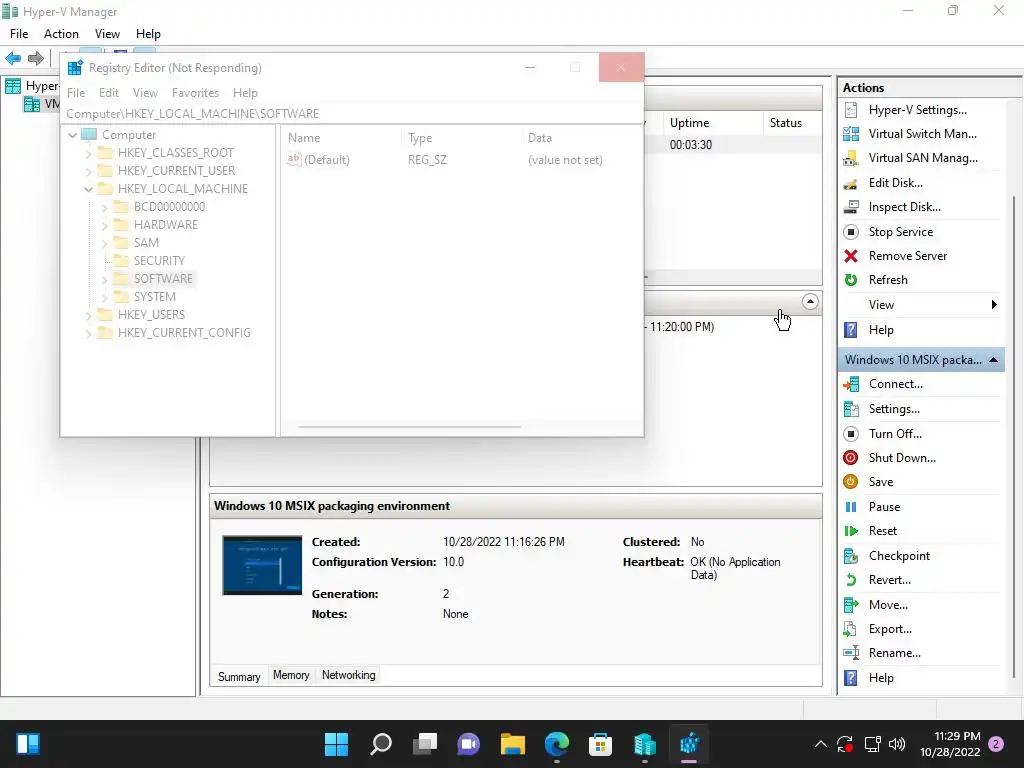Open Registry Editor Favorites menu
The image size is (1024, 768).
[195, 93]
